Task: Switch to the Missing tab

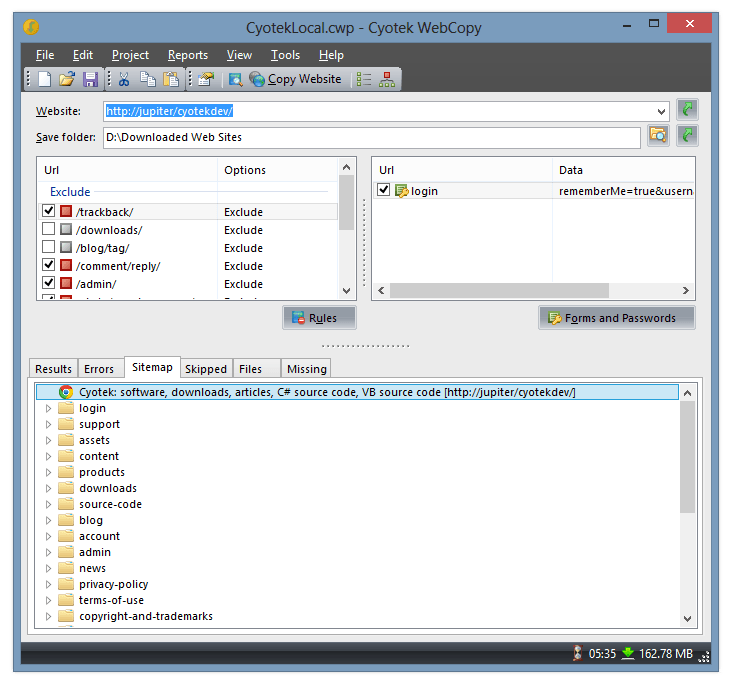Action: (307, 369)
